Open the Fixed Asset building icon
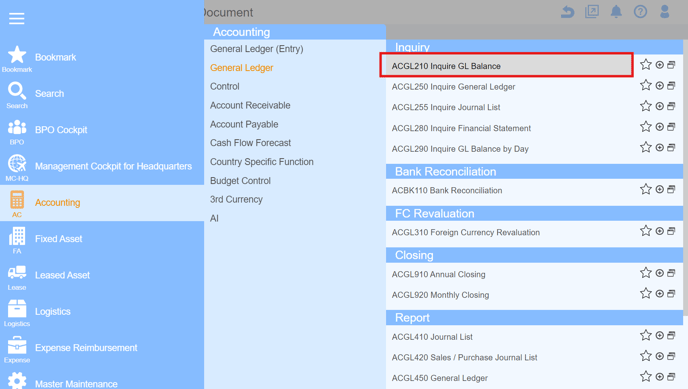This screenshot has width=688, height=389. 17,236
